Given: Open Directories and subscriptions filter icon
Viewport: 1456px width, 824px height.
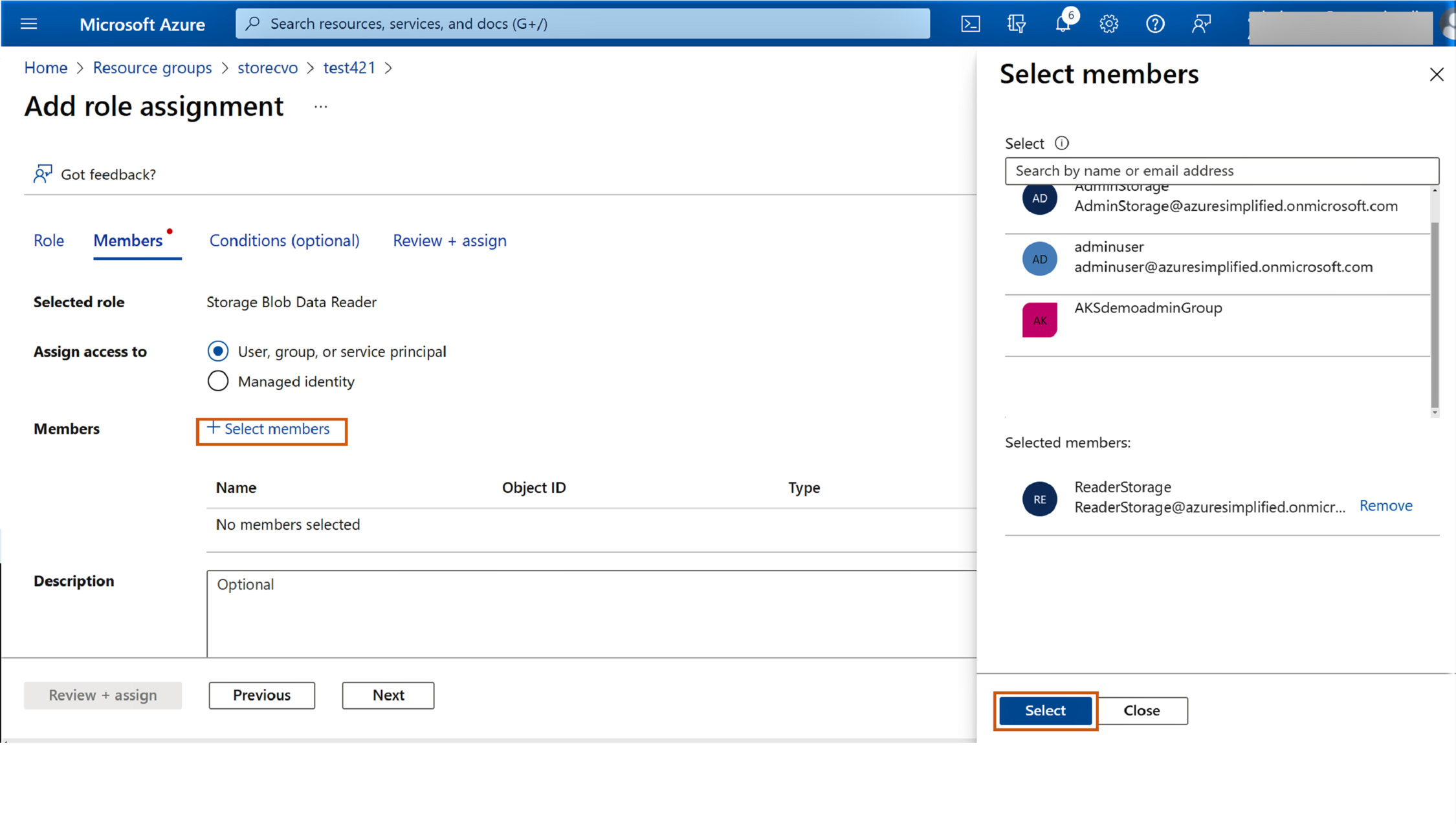Looking at the screenshot, I should pos(1016,24).
